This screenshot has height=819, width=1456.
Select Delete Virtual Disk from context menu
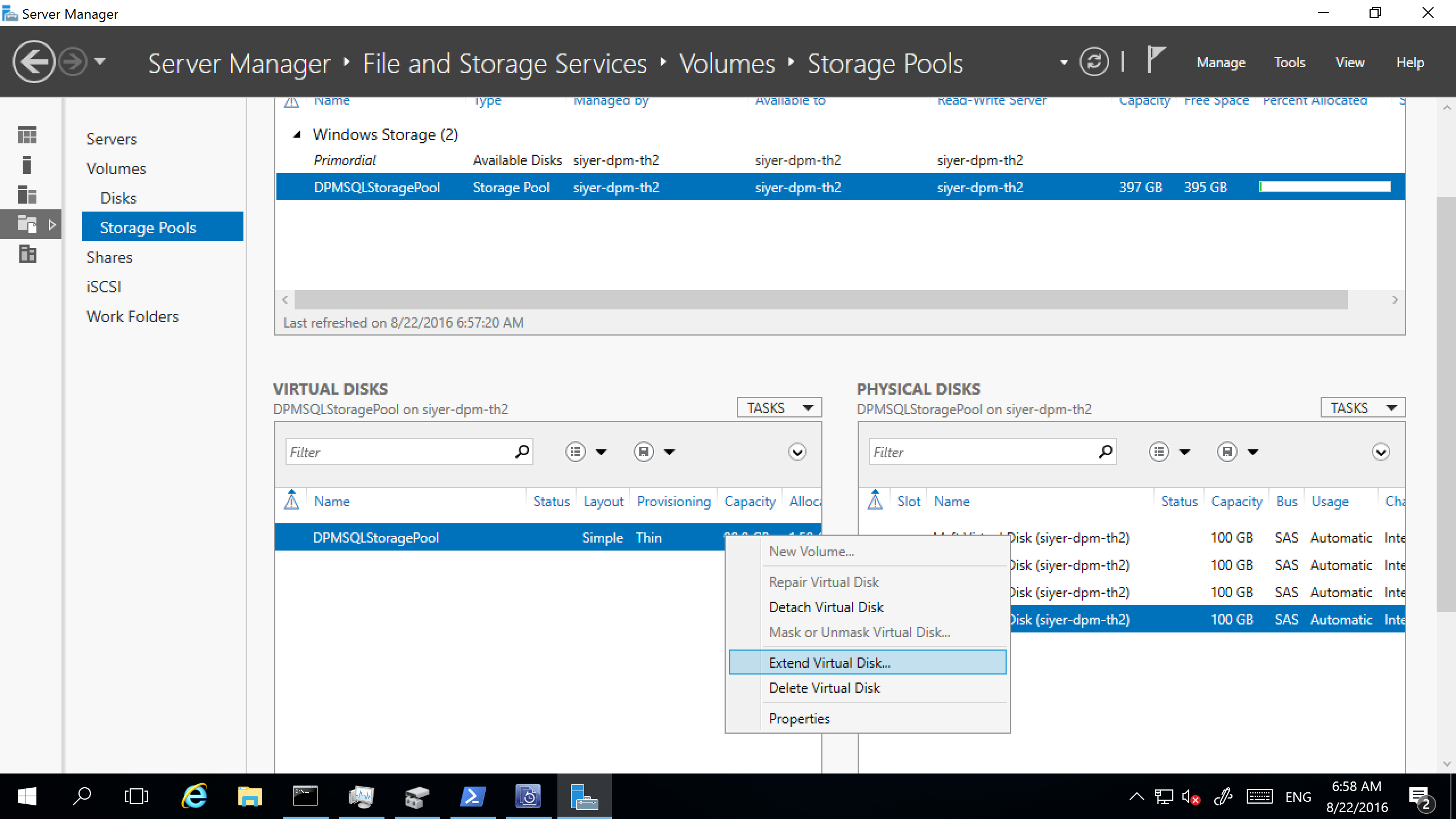pyautogui.click(x=824, y=688)
